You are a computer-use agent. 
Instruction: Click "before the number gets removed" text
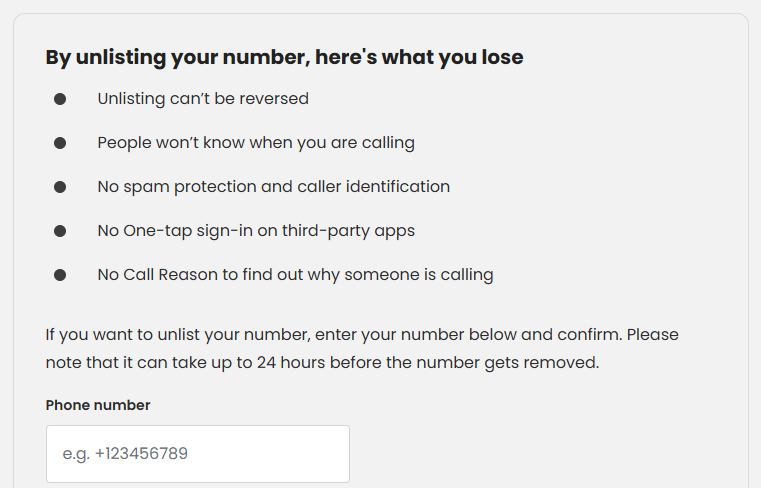tap(470, 362)
